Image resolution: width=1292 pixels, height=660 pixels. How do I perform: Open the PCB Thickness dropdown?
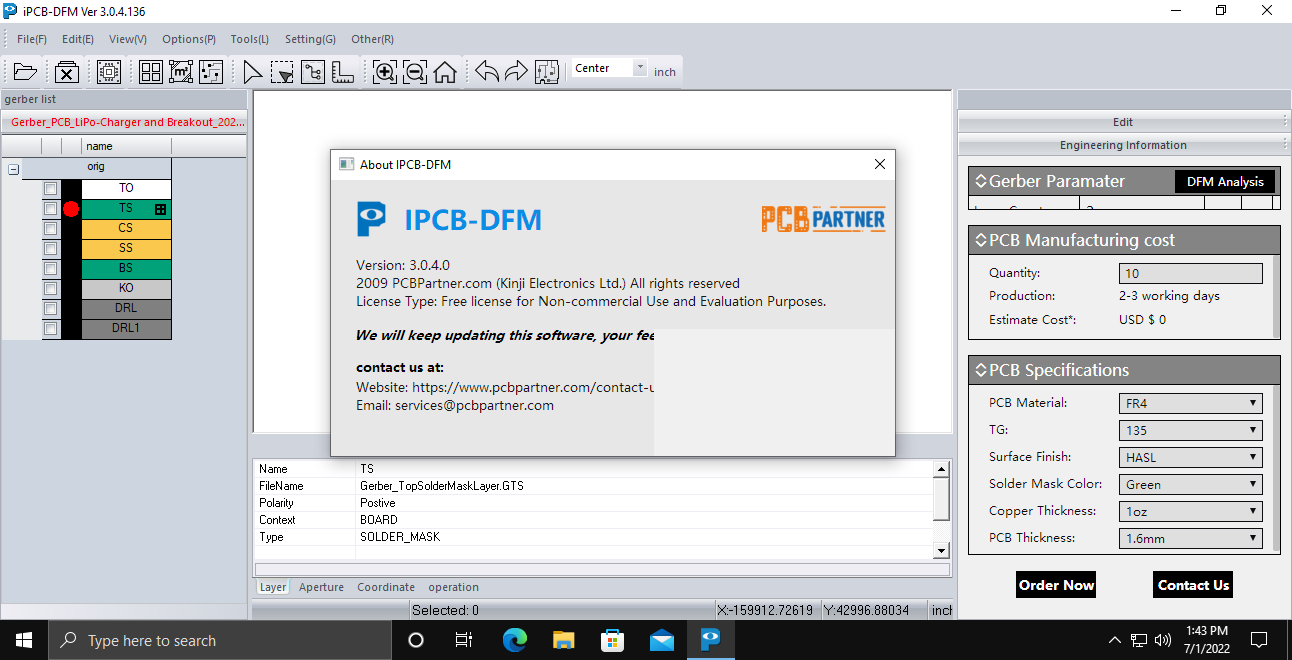click(1190, 538)
